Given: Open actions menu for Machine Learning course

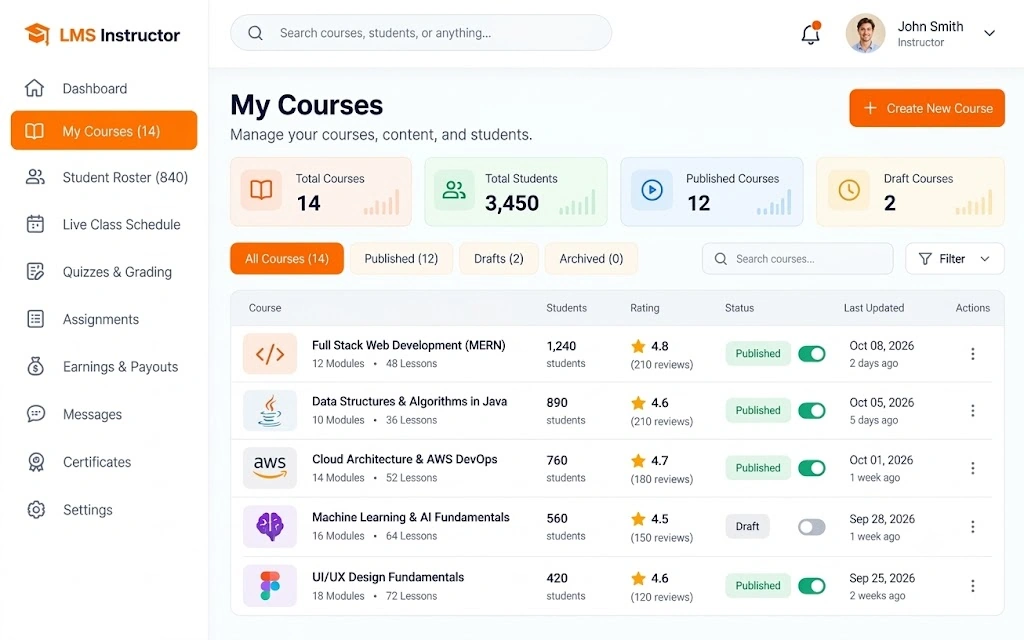Looking at the screenshot, I should point(972,526).
